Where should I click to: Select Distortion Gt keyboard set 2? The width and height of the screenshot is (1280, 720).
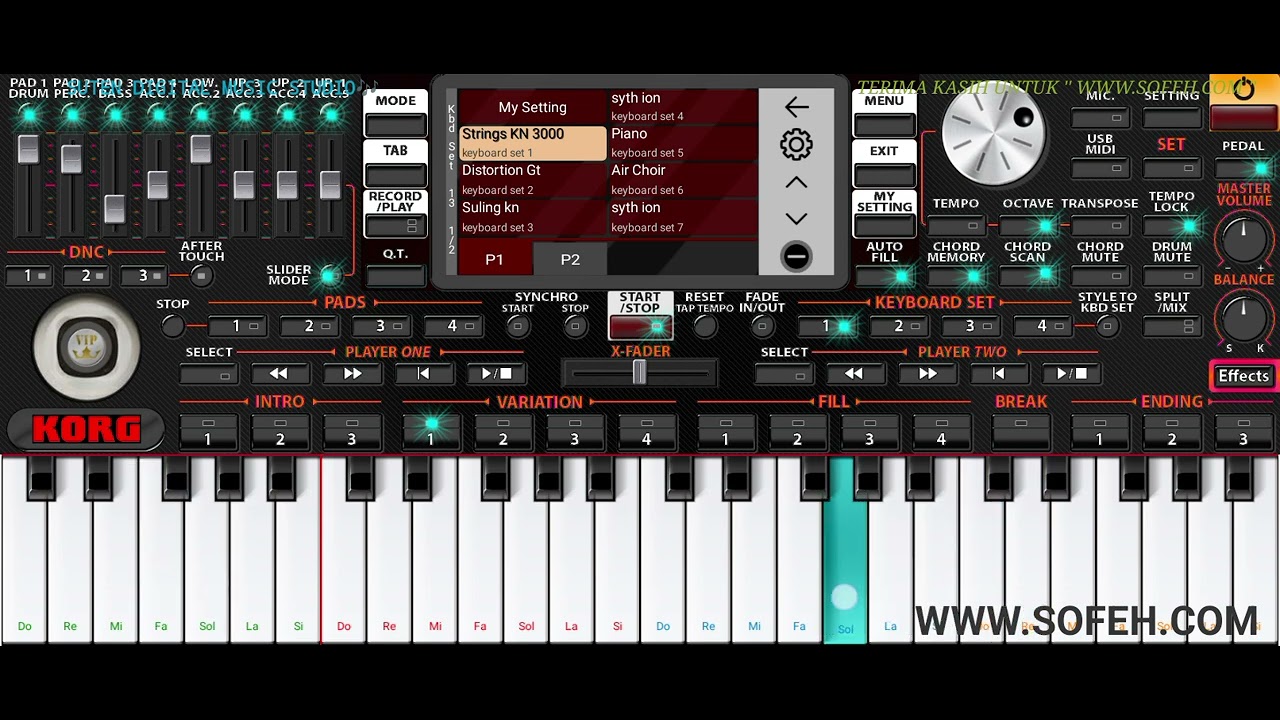point(532,180)
